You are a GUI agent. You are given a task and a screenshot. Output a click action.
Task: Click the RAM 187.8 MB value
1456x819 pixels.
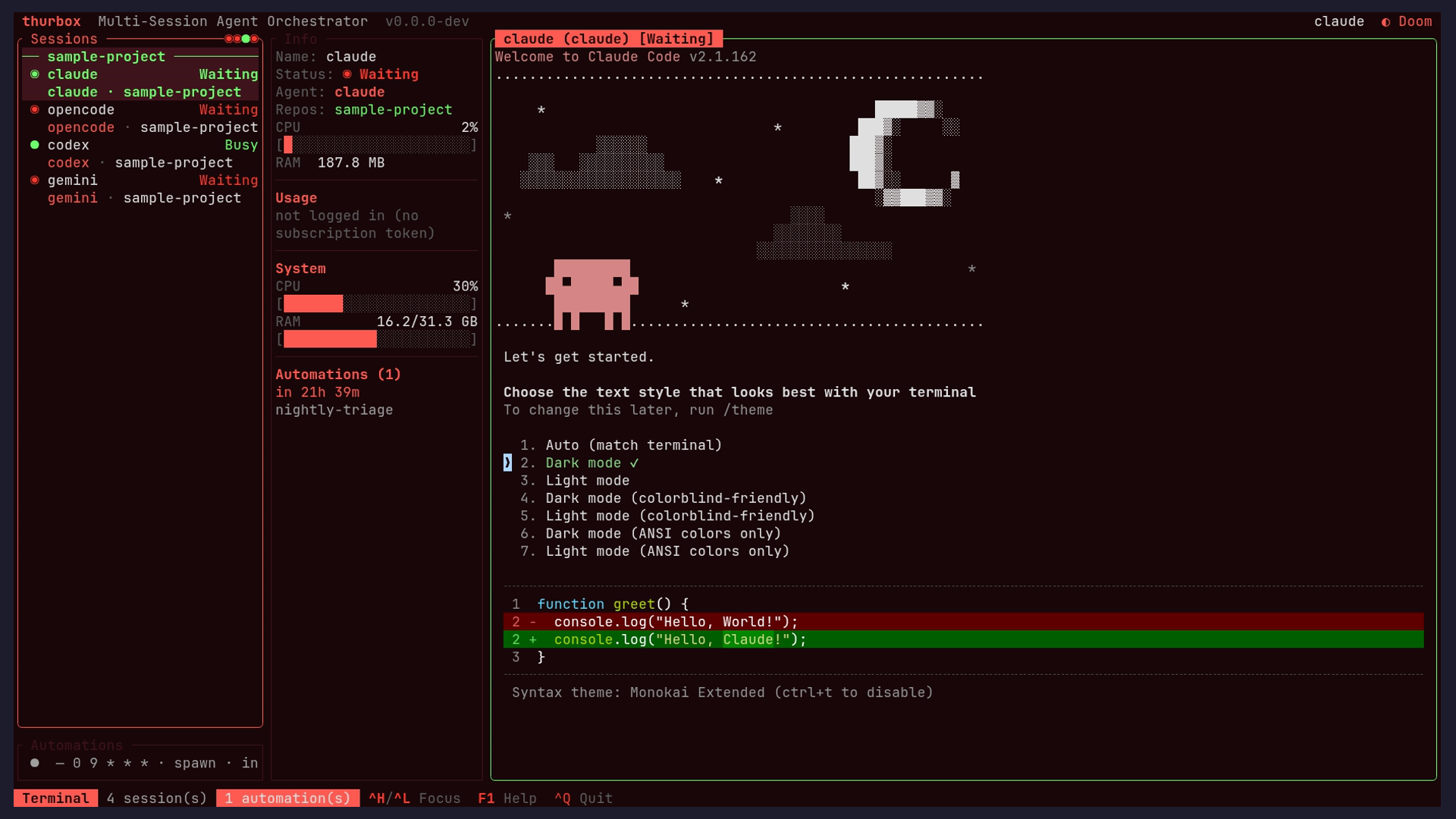(x=351, y=163)
